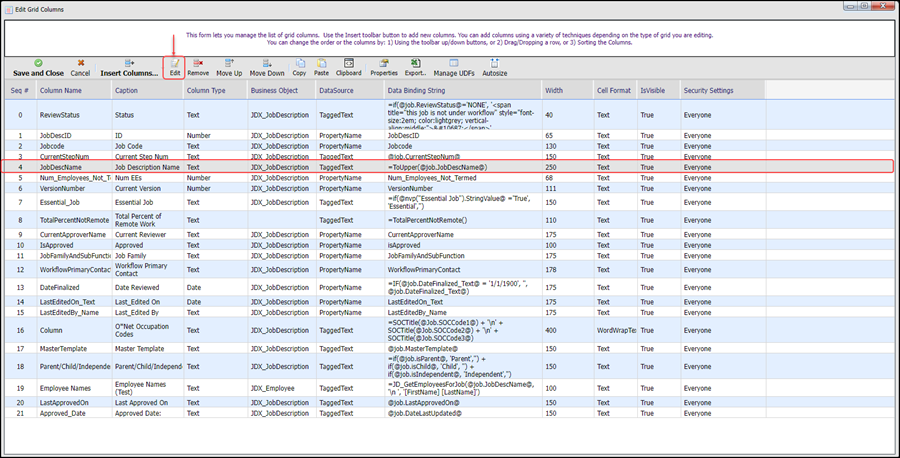Open Manage UDFs from toolbar
Image resolution: width=900 pixels, height=458 pixels.
pyautogui.click(x=453, y=68)
